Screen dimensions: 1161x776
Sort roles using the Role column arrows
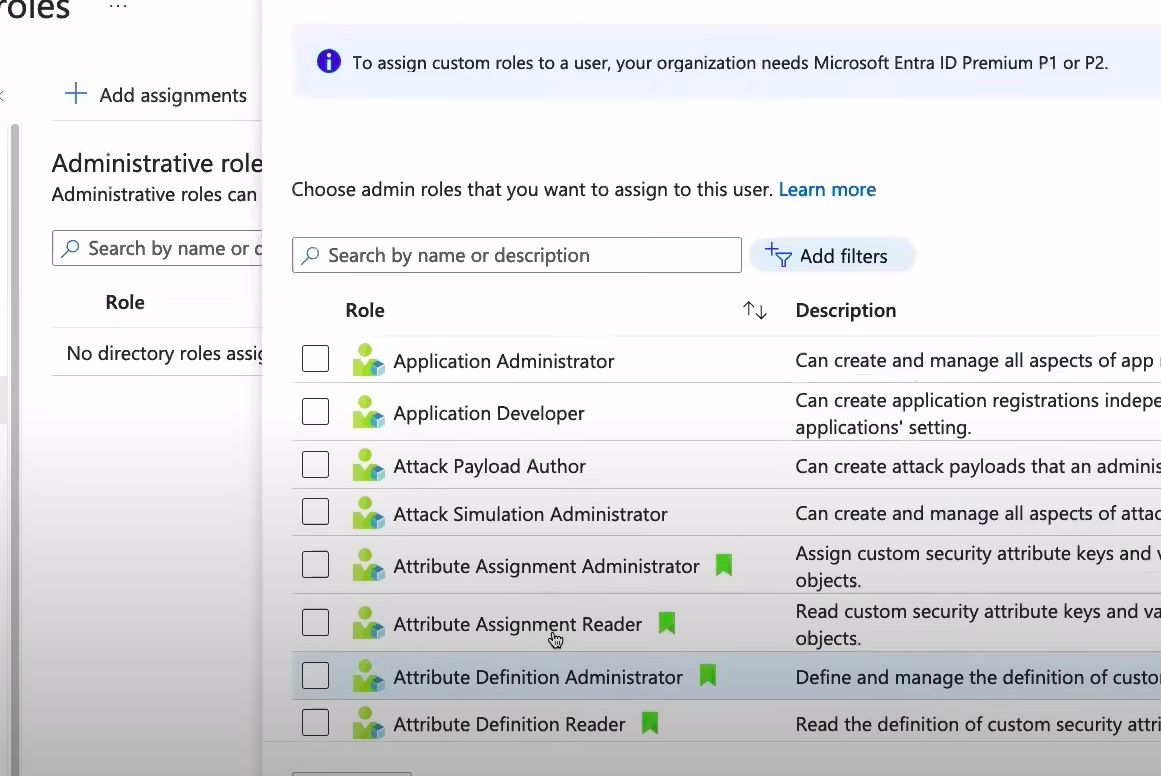point(755,311)
